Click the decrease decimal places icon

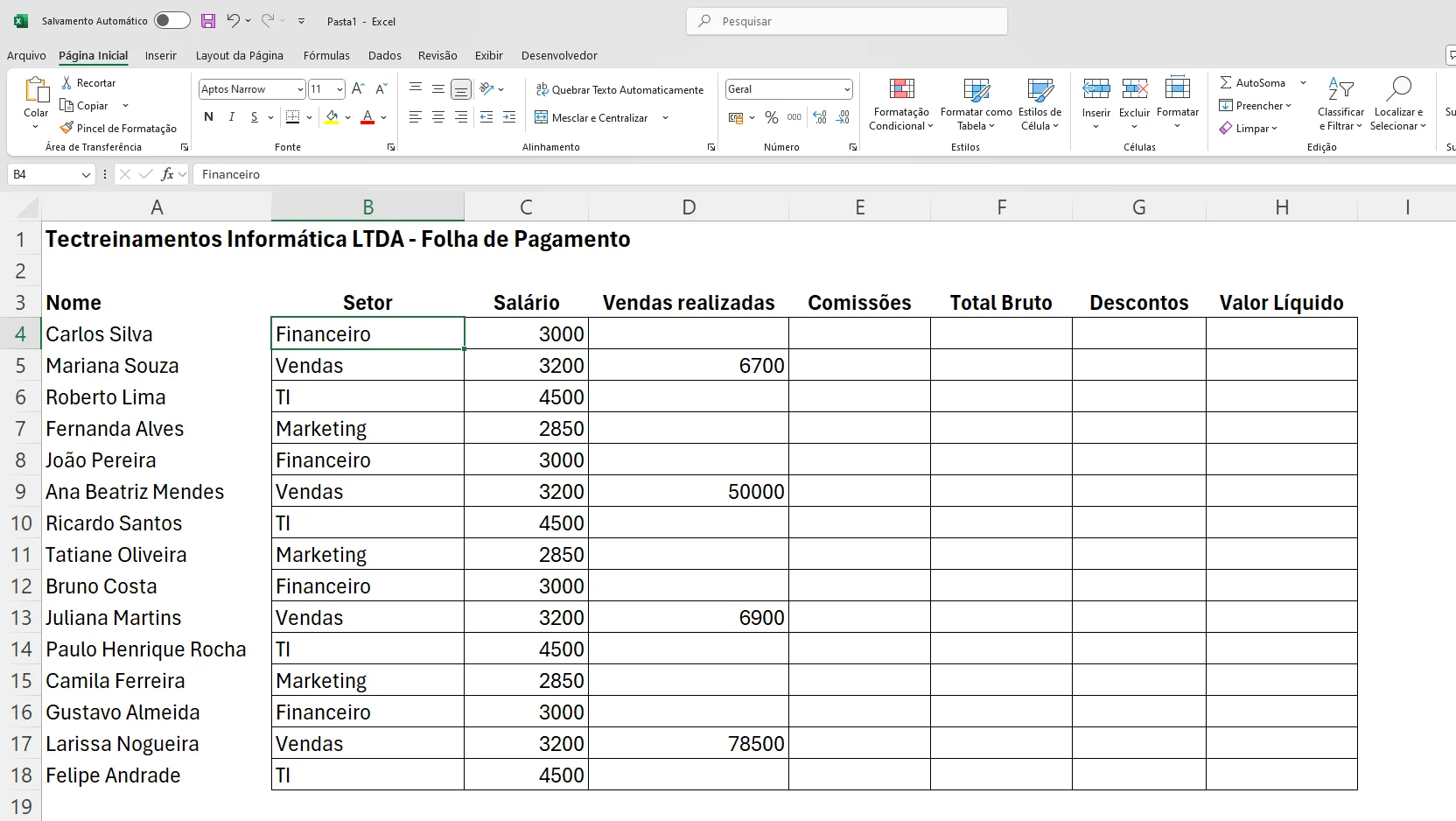(x=843, y=117)
